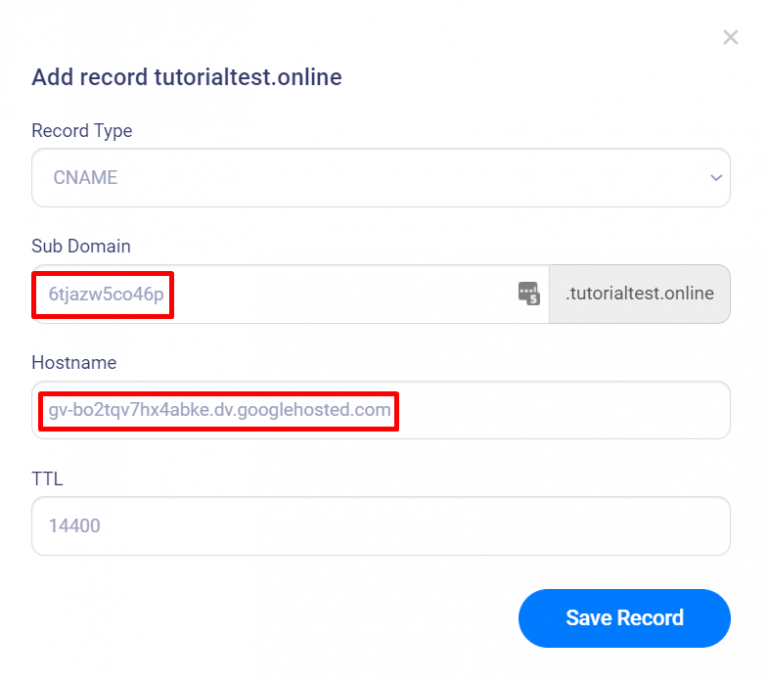This screenshot has height=682, width=768.
Task: Click the 14400 value text
Action: 74,526
